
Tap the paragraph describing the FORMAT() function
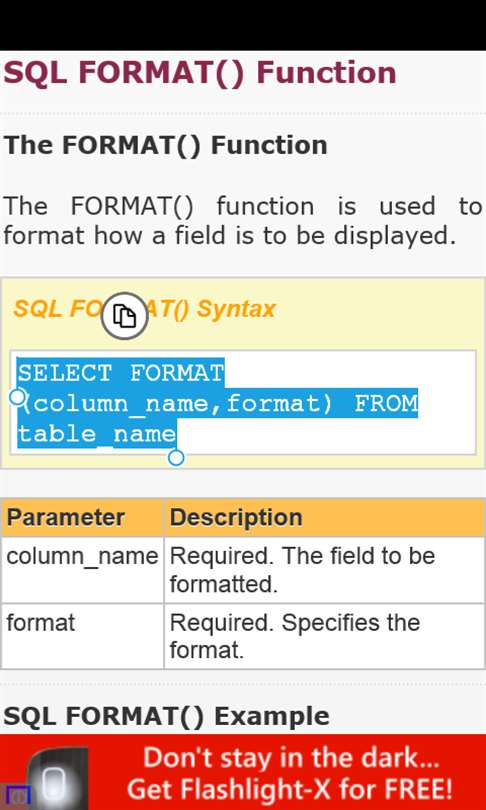(x=243, y=221)
